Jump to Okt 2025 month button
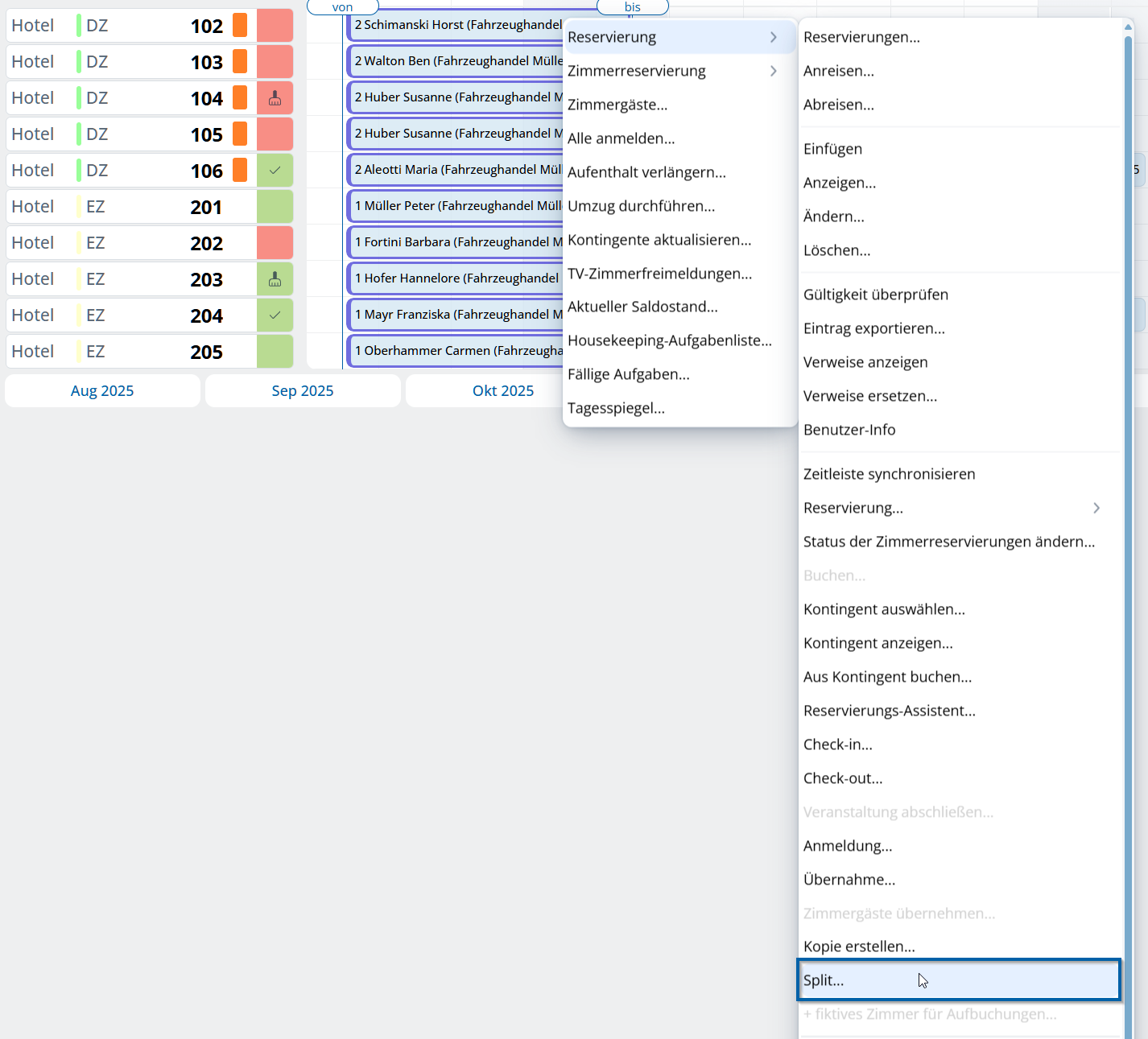Viewport: 1148px width, 1039px height. click(x=502, y=391)
